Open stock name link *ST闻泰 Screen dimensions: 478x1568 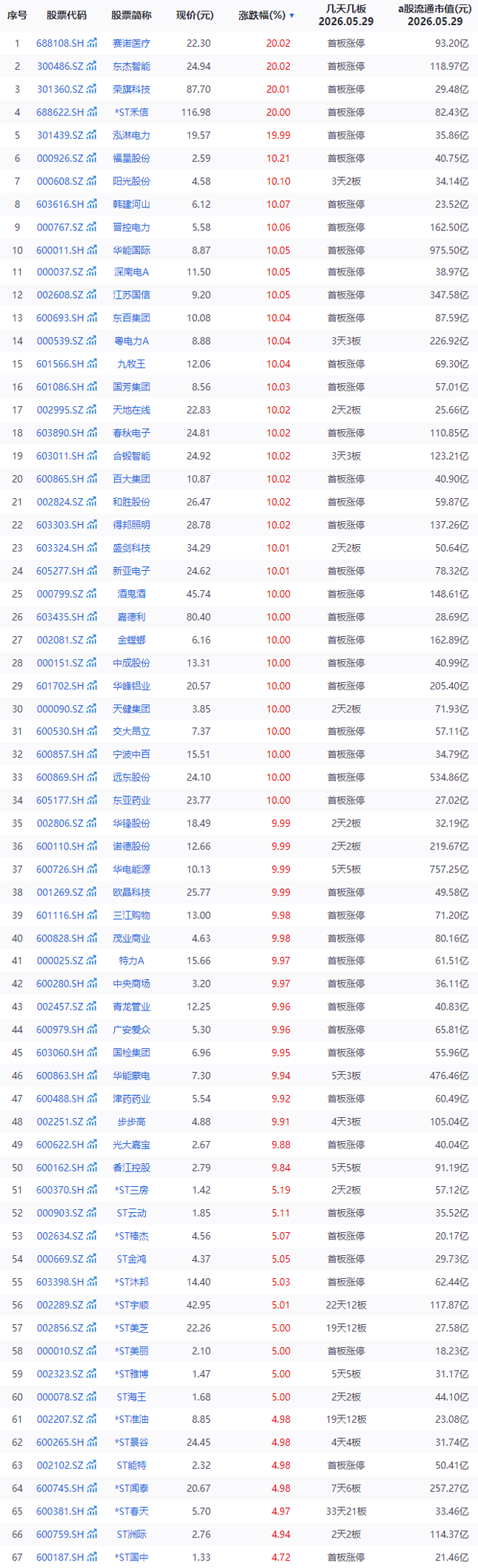131,1488
